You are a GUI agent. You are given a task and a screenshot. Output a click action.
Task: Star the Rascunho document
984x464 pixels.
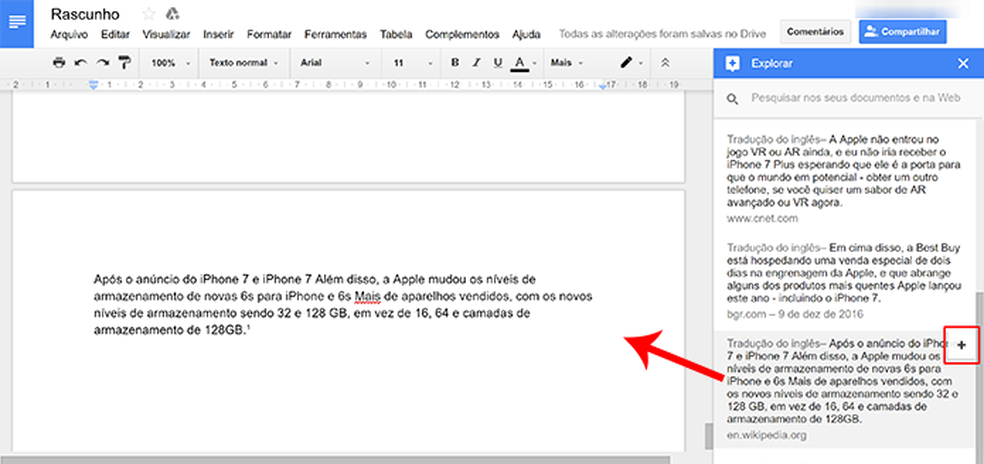coord(149,14)
